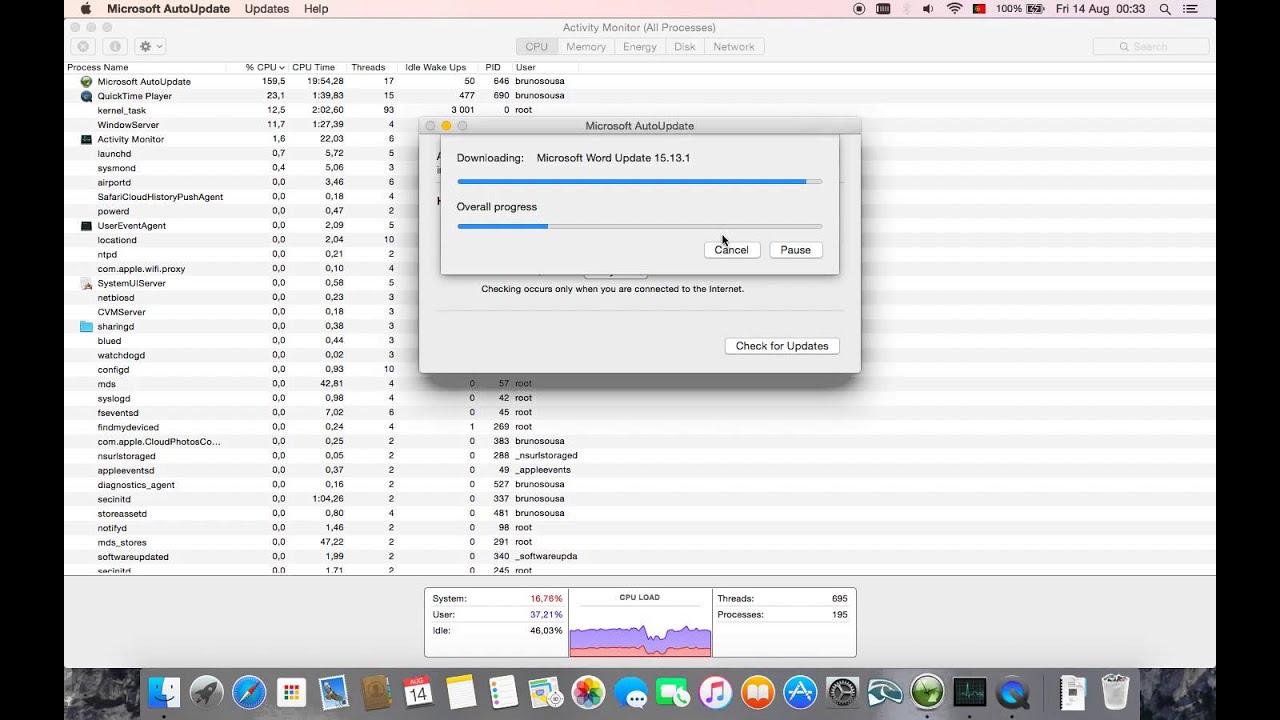This screenshot has height=720, width=1280.
Task: Click the battery status icon
Action: (1035, 9)
